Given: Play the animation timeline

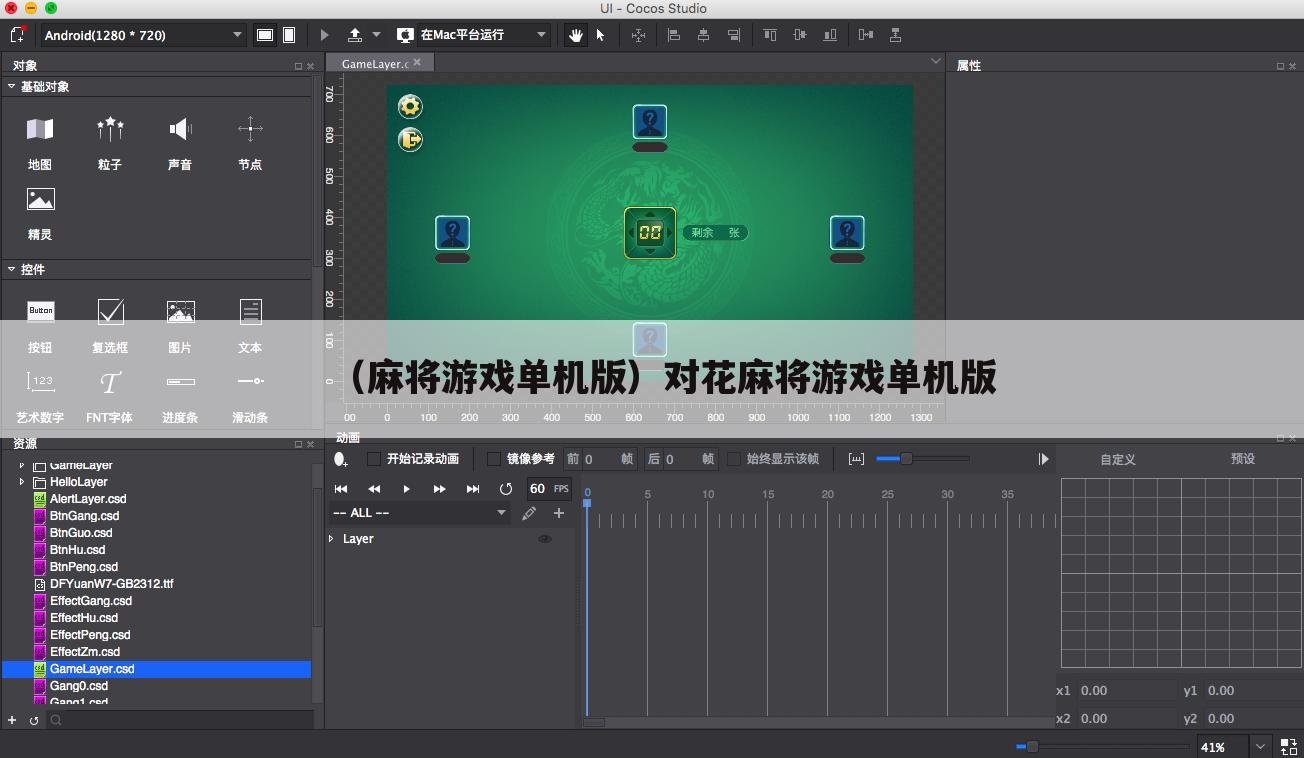Looking at the screenshot, I should pyautogui.click(x=406, y=489).
